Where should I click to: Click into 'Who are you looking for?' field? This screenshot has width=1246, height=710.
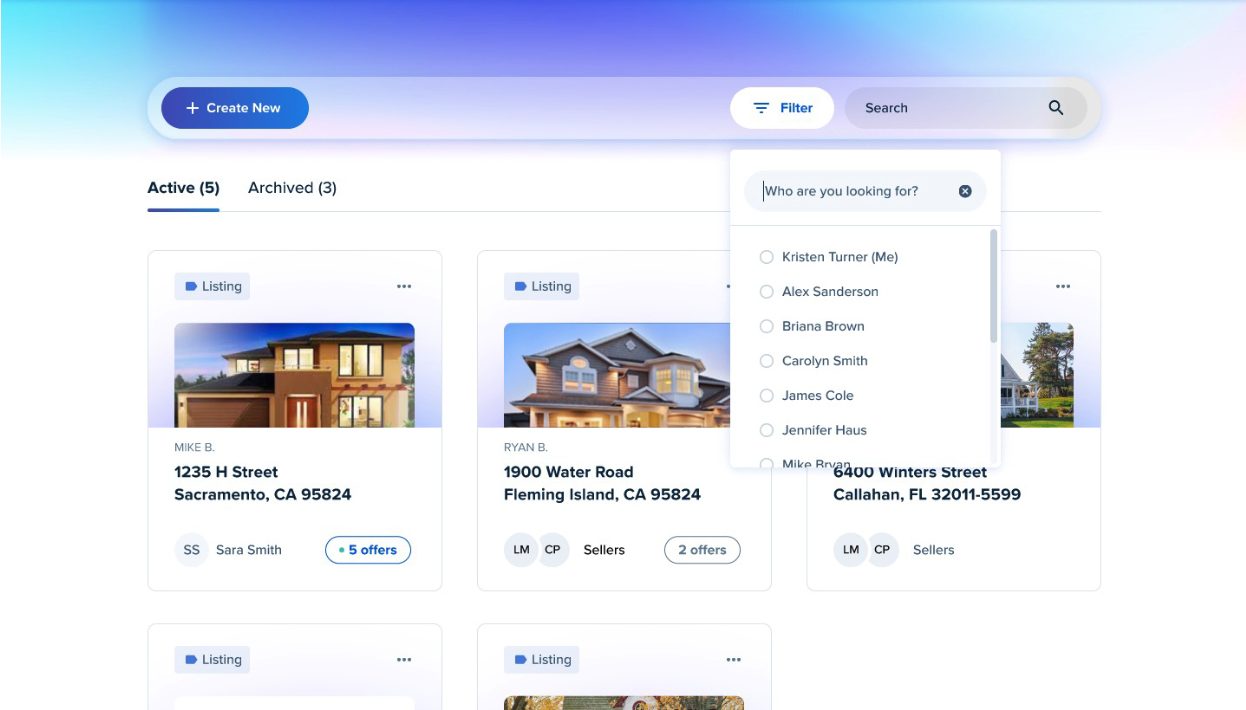865,191
